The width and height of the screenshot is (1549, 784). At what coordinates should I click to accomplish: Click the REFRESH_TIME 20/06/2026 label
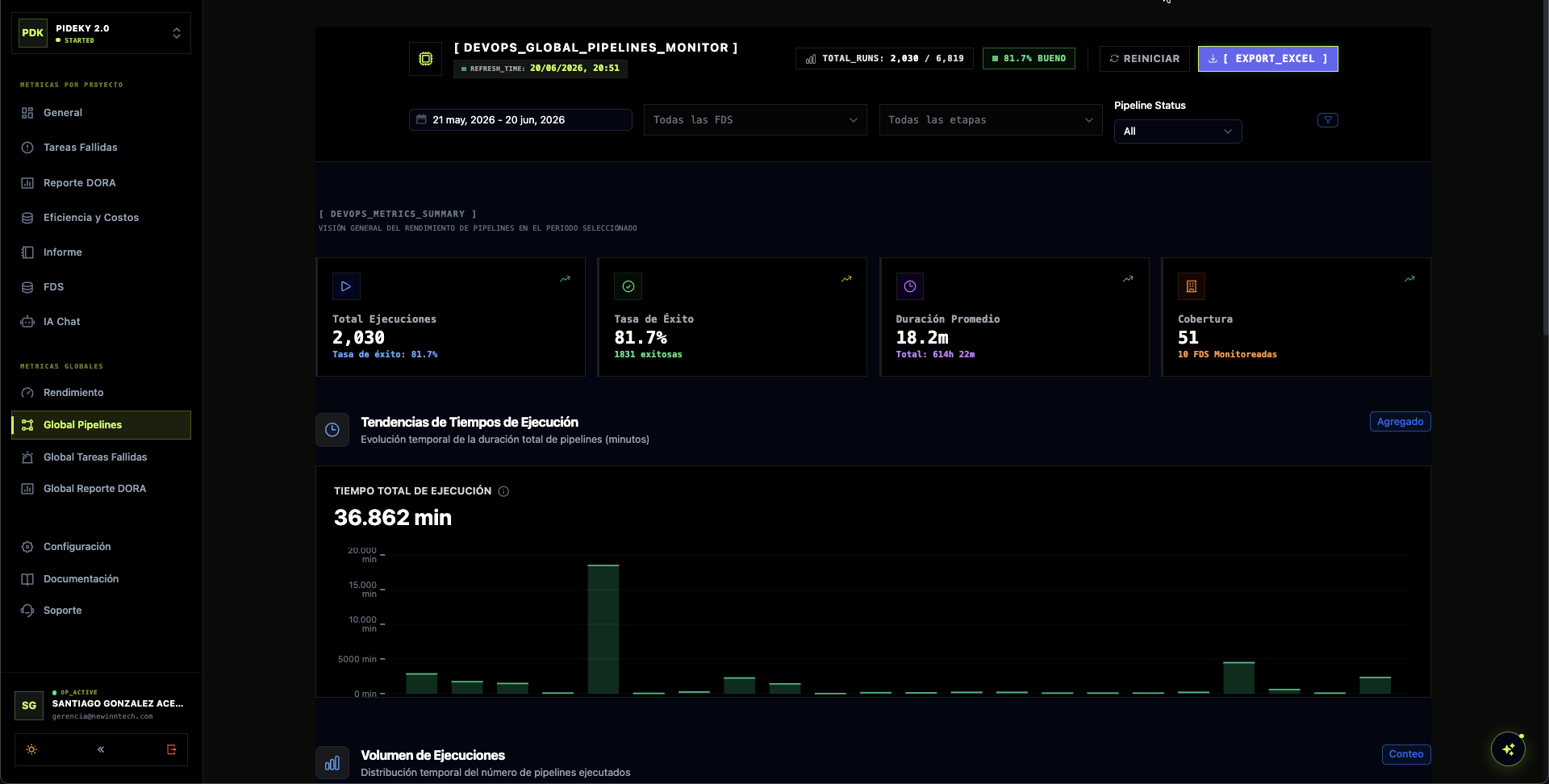click(541, 69)
